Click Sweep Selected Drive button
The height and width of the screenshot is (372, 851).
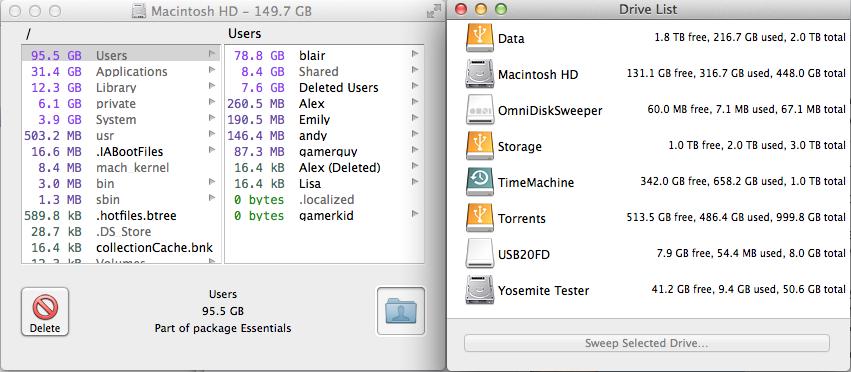[x=646, y=343]
